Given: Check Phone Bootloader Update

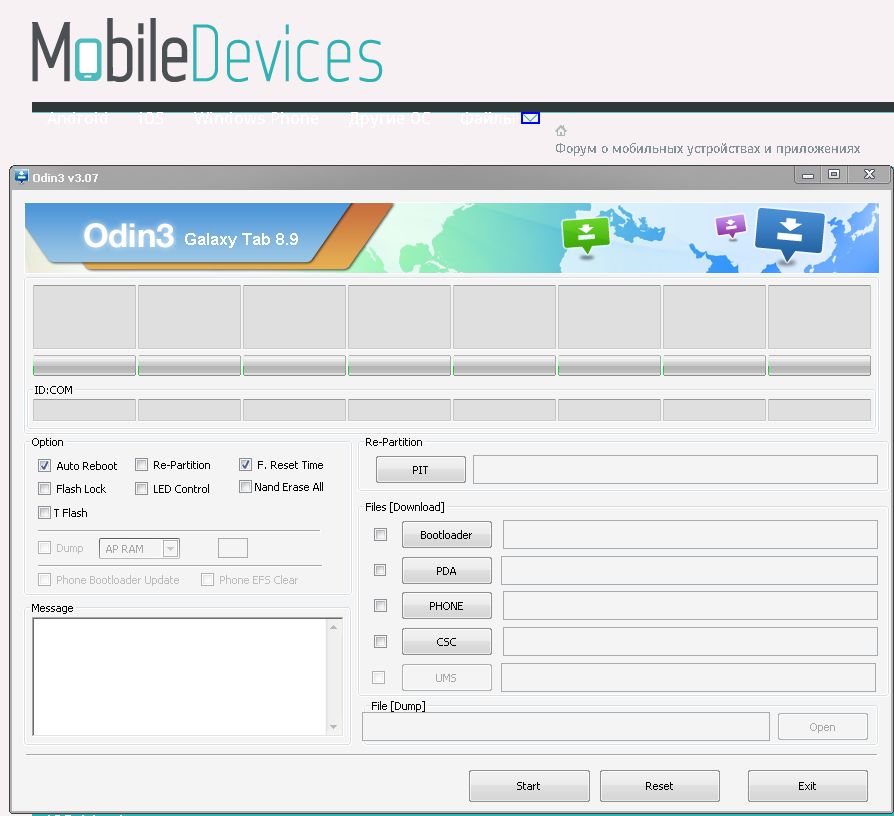Looking at the screenshot, I should pyautogui.click(x=44, y=580).
